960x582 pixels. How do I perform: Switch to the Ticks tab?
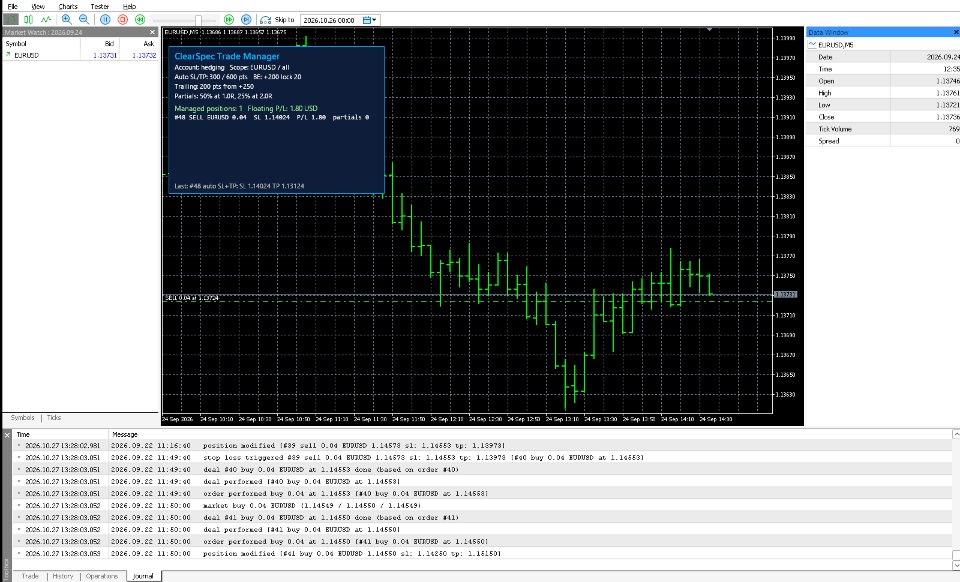pos(54,417)
